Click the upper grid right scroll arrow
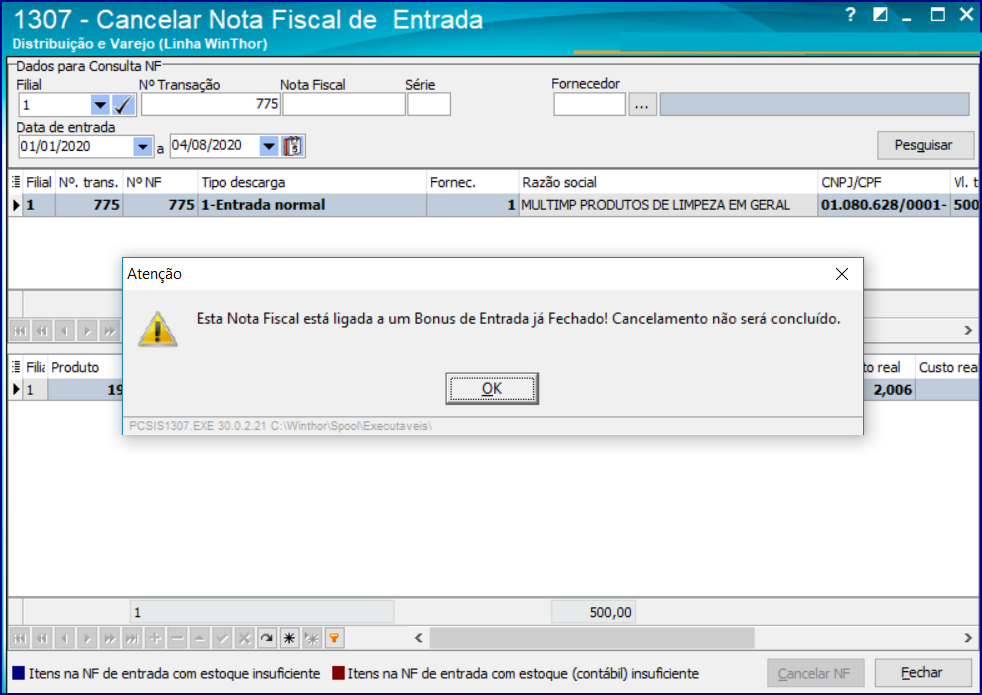 coord(968,331)
